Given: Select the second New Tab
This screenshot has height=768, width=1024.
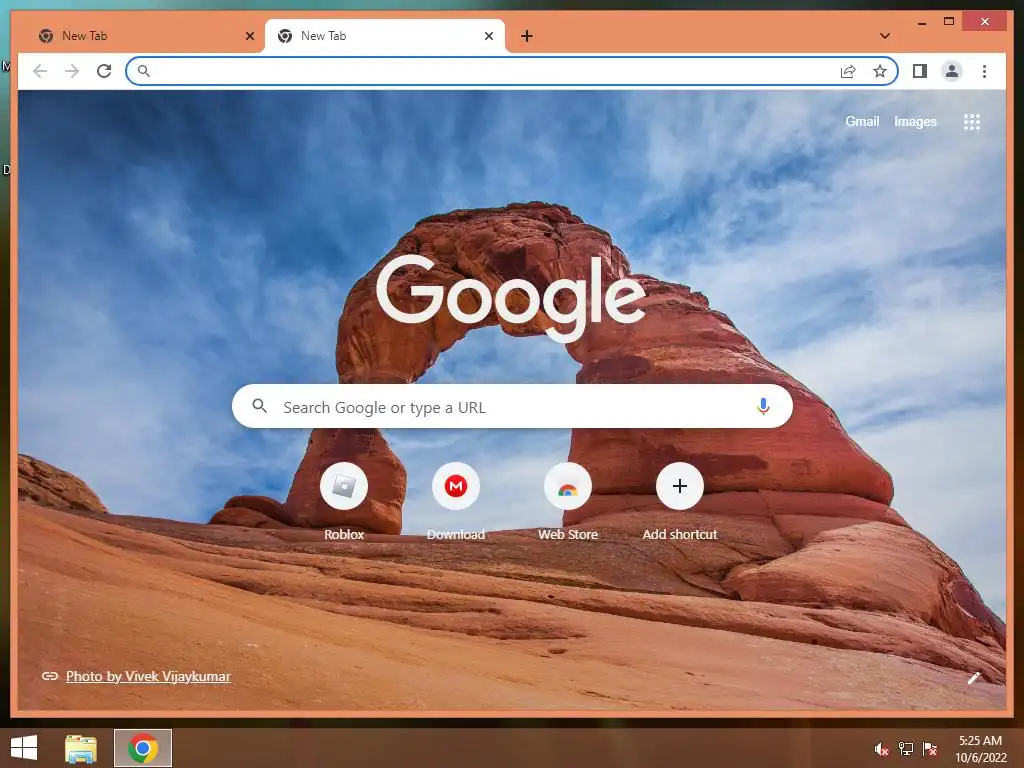Looking at the screenshot, I should point(384,36).
